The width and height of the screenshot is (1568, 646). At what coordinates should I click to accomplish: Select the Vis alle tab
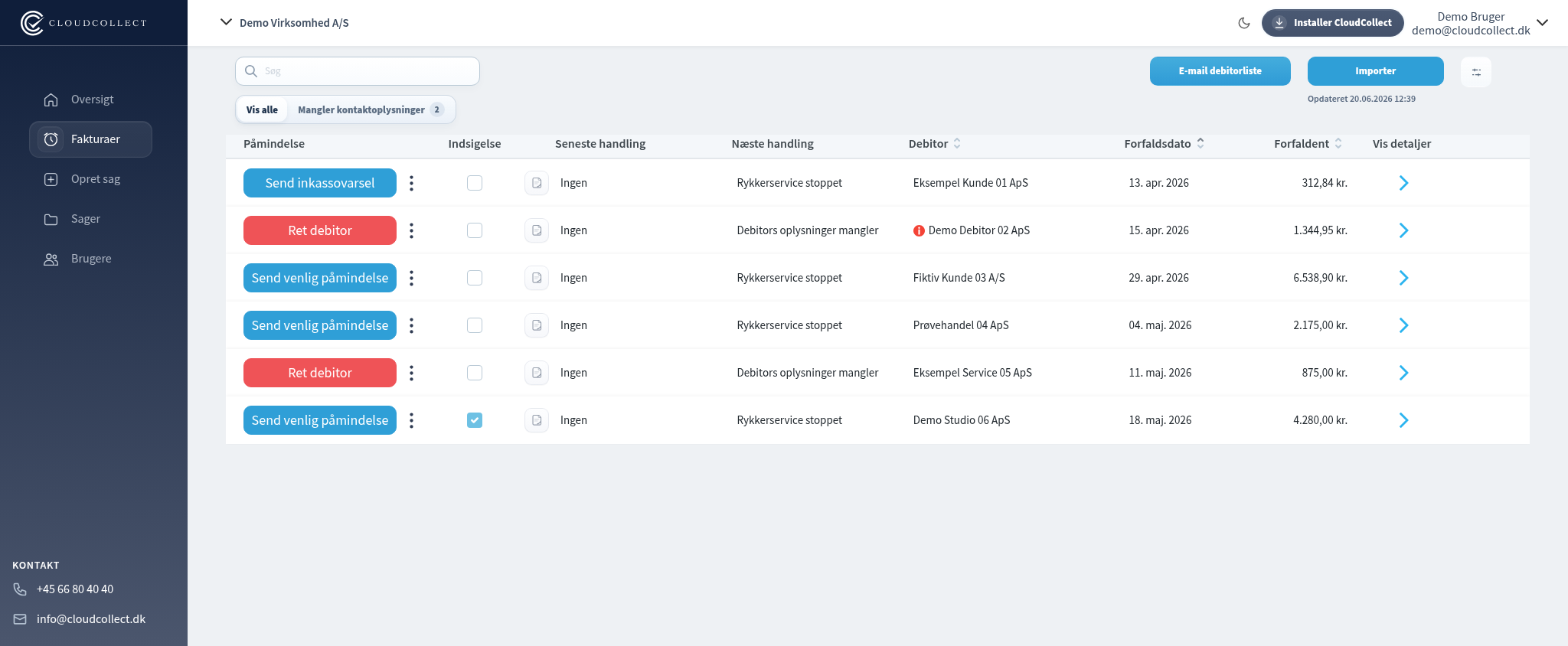[262, 109]
